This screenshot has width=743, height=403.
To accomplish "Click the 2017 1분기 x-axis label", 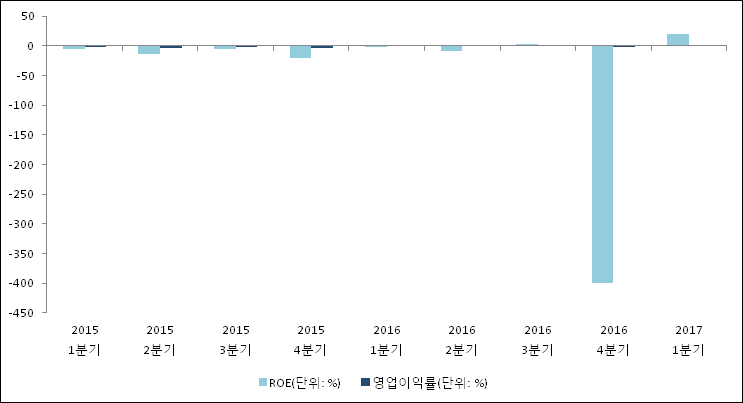I will pyautogui.click(x=689, y=340).
